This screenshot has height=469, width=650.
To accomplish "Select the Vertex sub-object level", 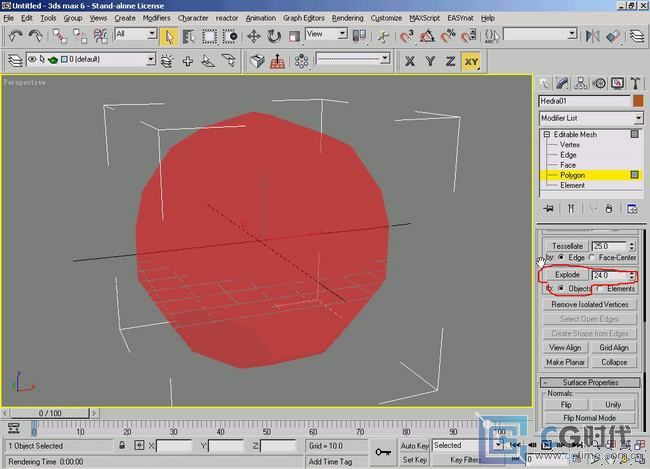I will (x=570, y=145).
